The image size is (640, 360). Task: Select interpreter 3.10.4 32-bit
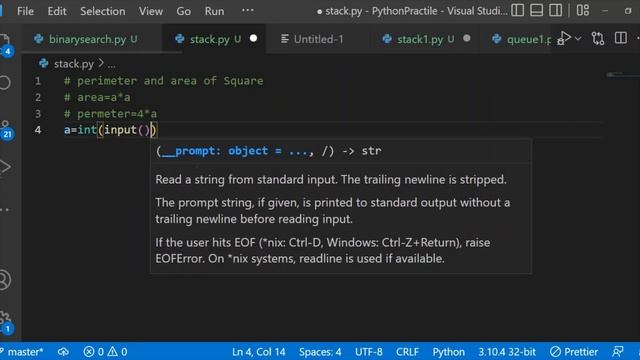coord(507,352)
